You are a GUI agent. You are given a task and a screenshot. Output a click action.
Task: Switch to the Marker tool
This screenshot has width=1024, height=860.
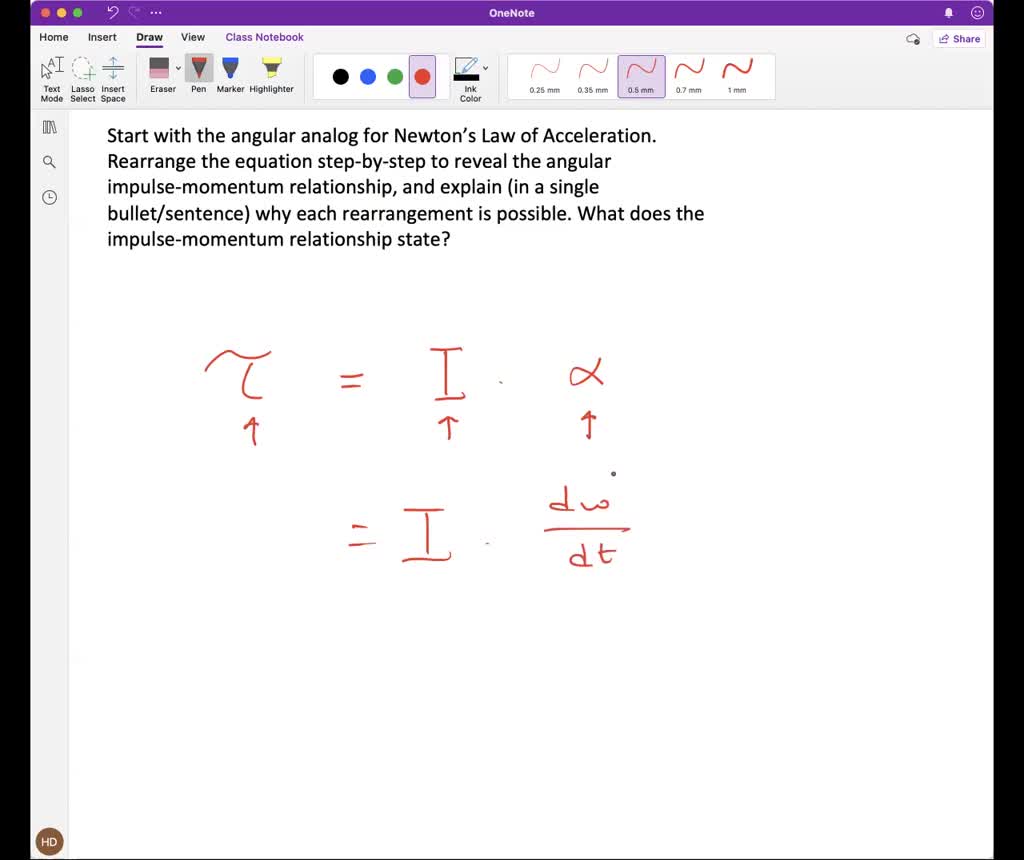[230, 72]
